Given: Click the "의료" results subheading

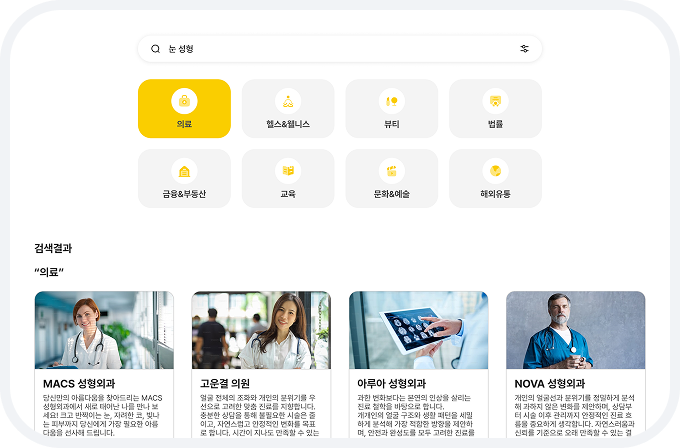Looking at the screenshot, I should pyautogui.click(x=49, y=272).
